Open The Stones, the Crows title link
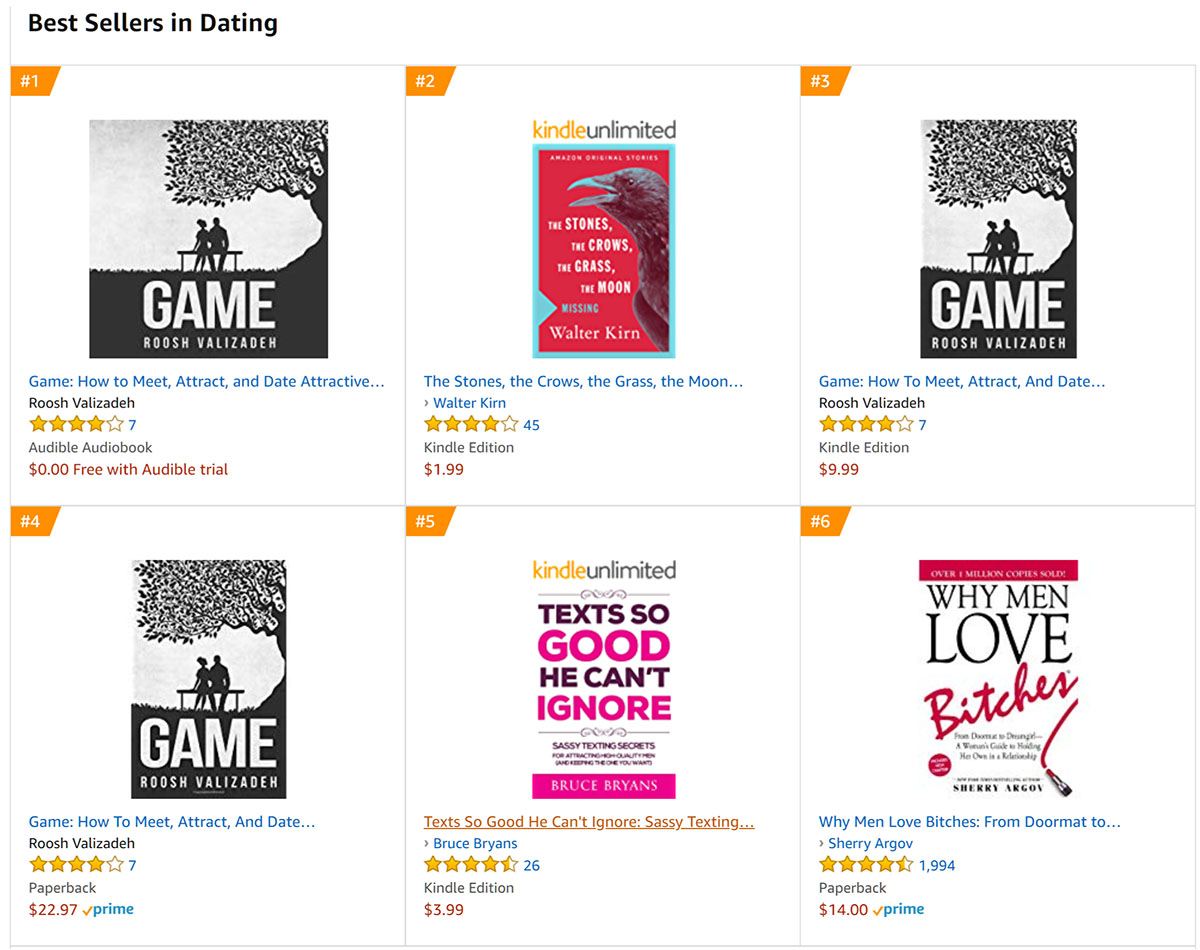1200x950 pixels. tap(583, 381)
